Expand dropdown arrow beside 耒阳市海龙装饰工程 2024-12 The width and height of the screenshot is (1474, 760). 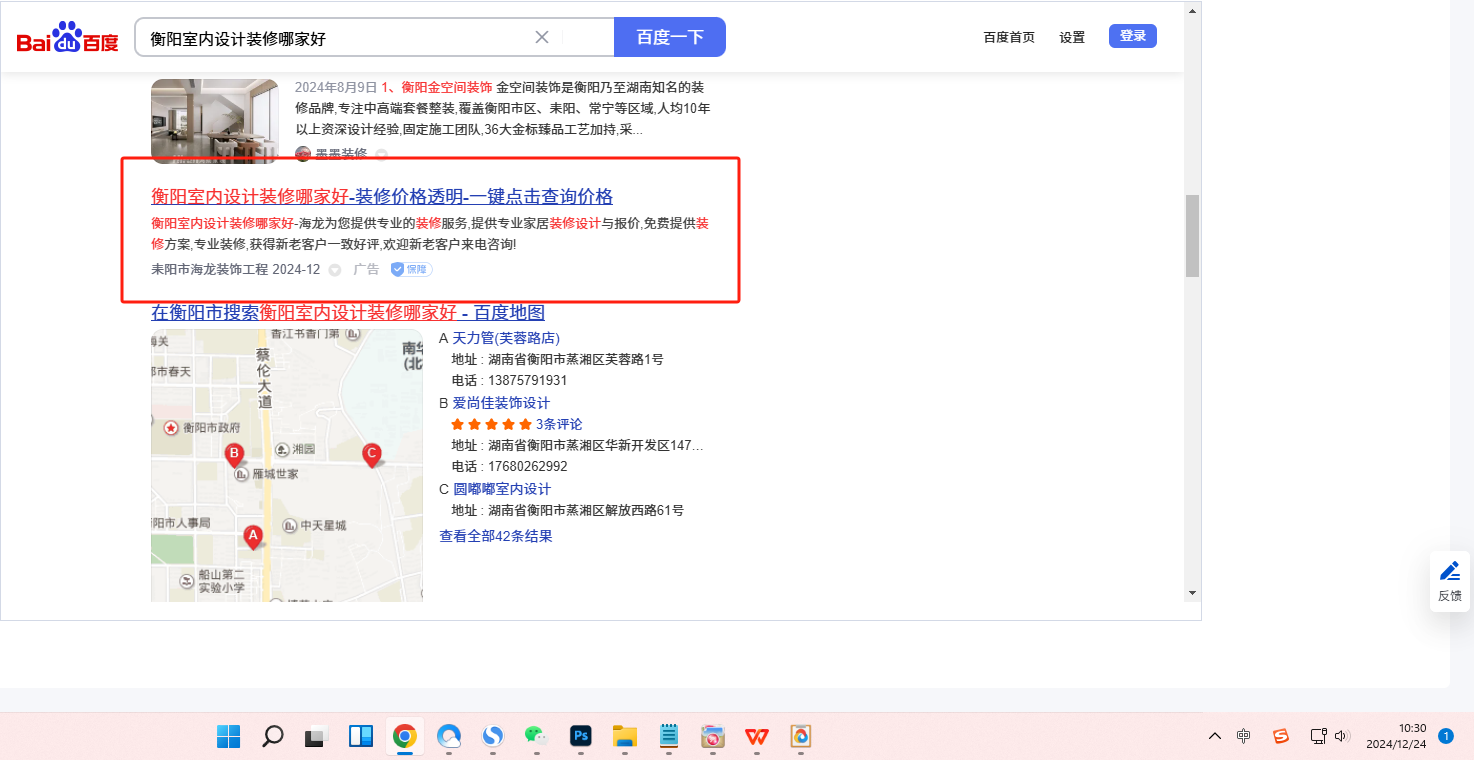[335, 270]
